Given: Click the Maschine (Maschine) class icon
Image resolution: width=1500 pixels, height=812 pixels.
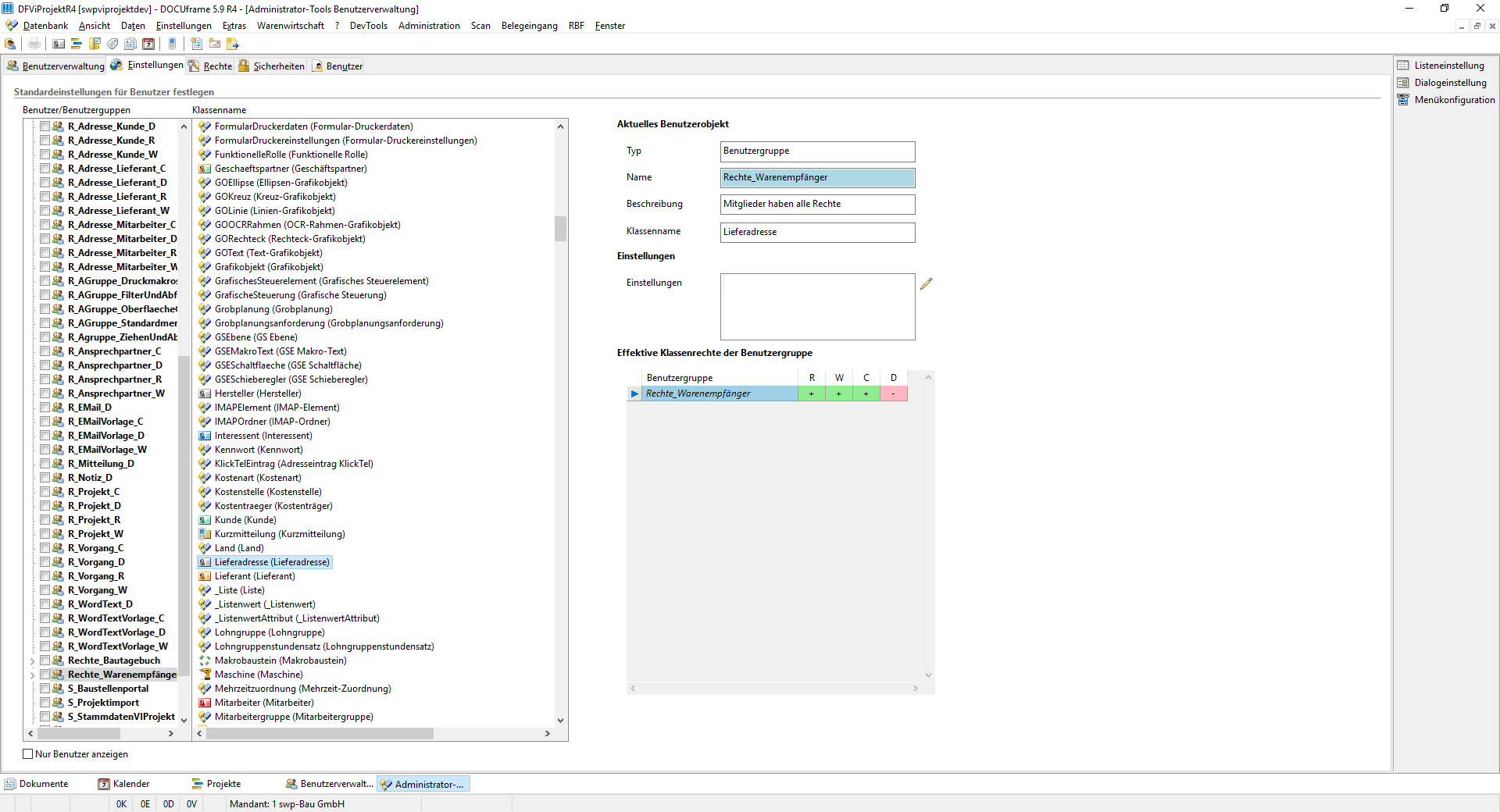Looking at the screenshot, I should [x=205, y=675].
